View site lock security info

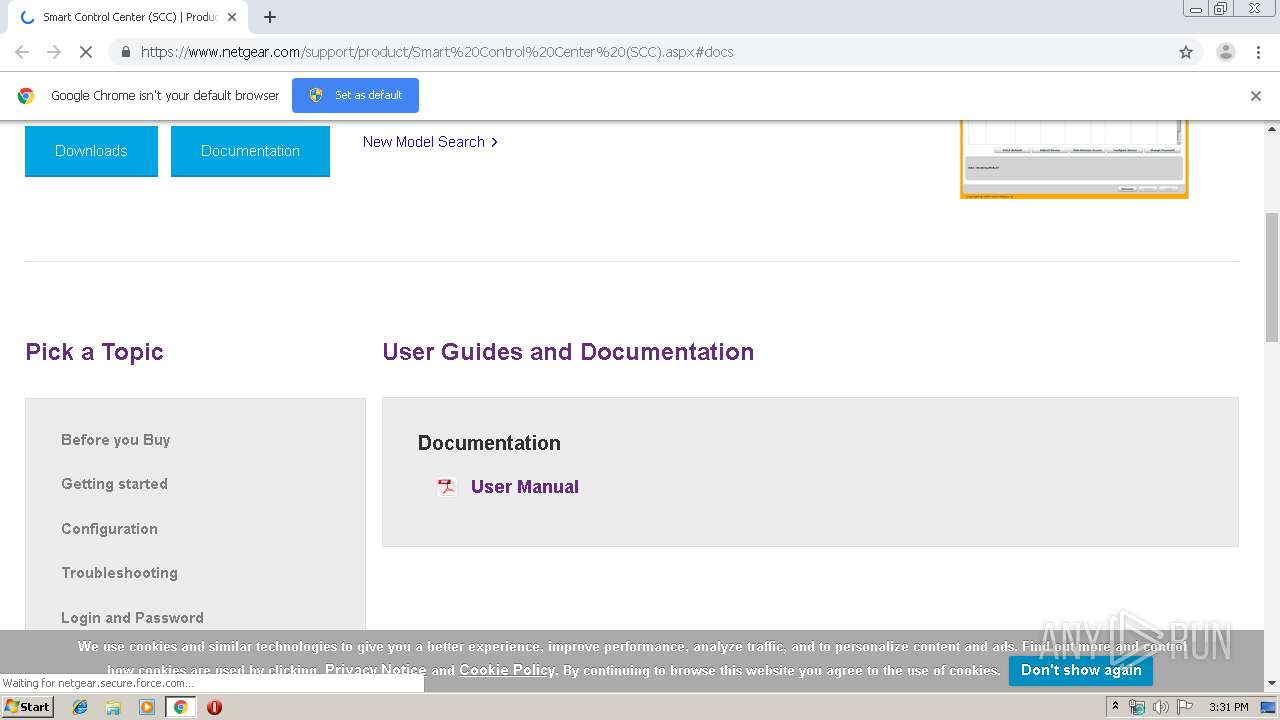tap(125, 52)
